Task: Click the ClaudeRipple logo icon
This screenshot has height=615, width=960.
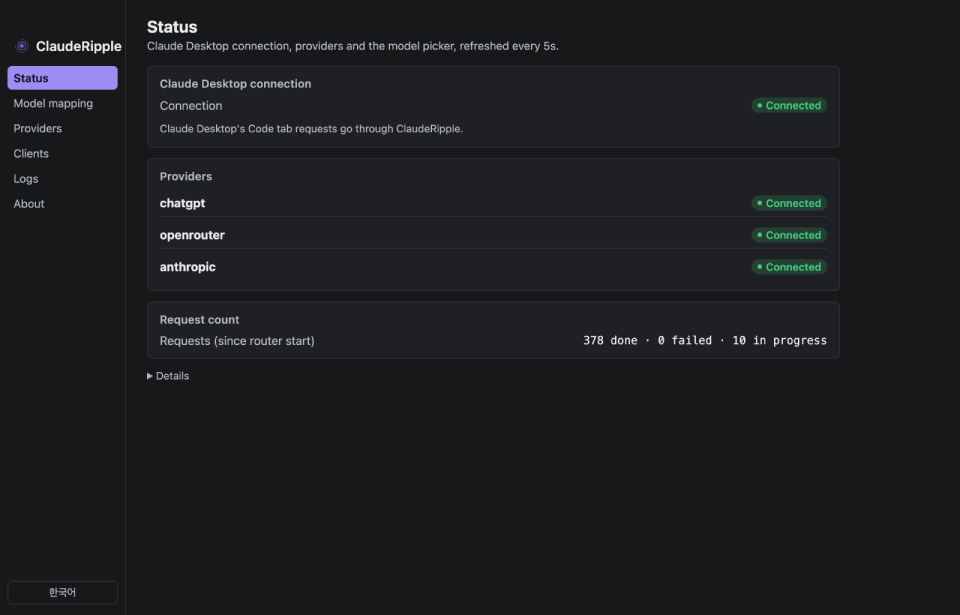Action: (22, 46)
